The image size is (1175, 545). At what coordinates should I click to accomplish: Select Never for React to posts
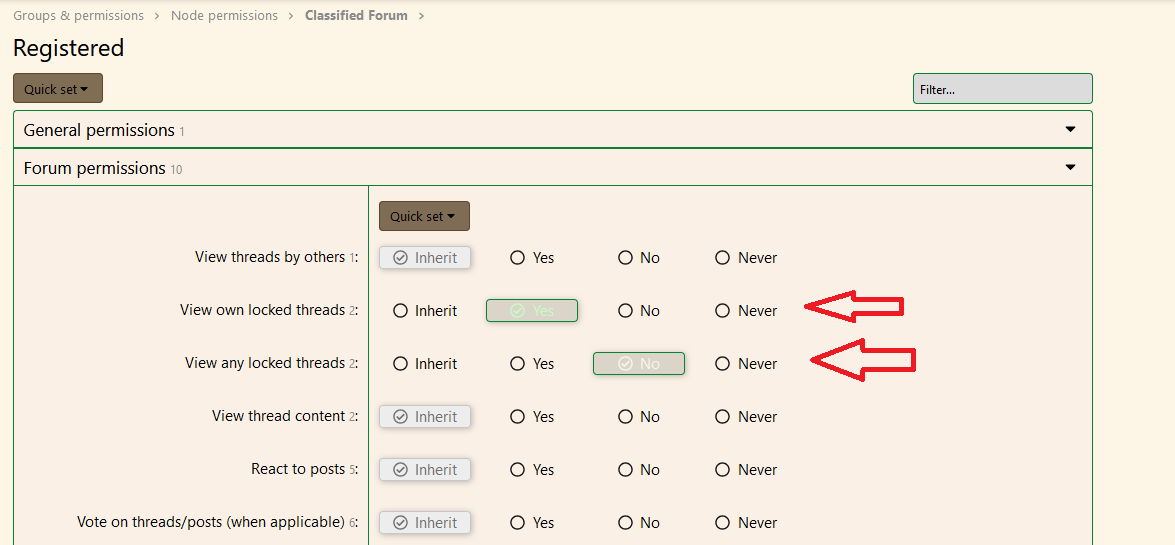[746, 470]
